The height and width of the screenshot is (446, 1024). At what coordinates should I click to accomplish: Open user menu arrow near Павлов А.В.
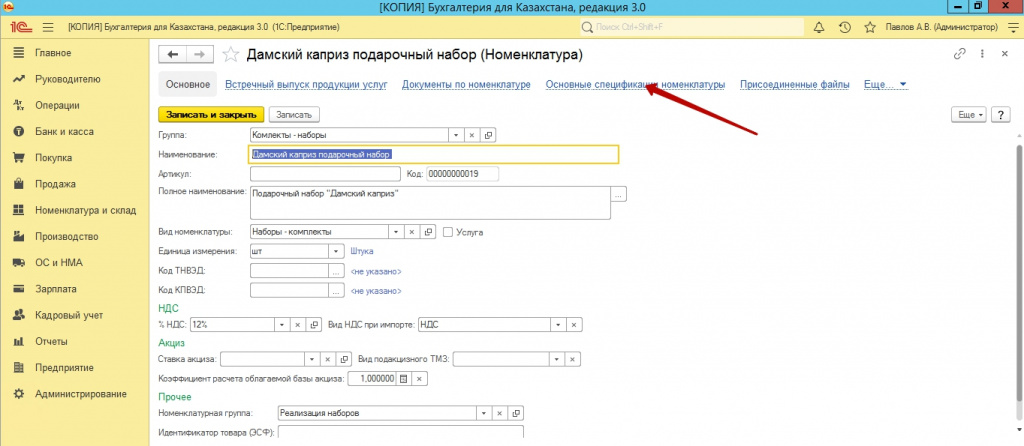[1012, 27]
